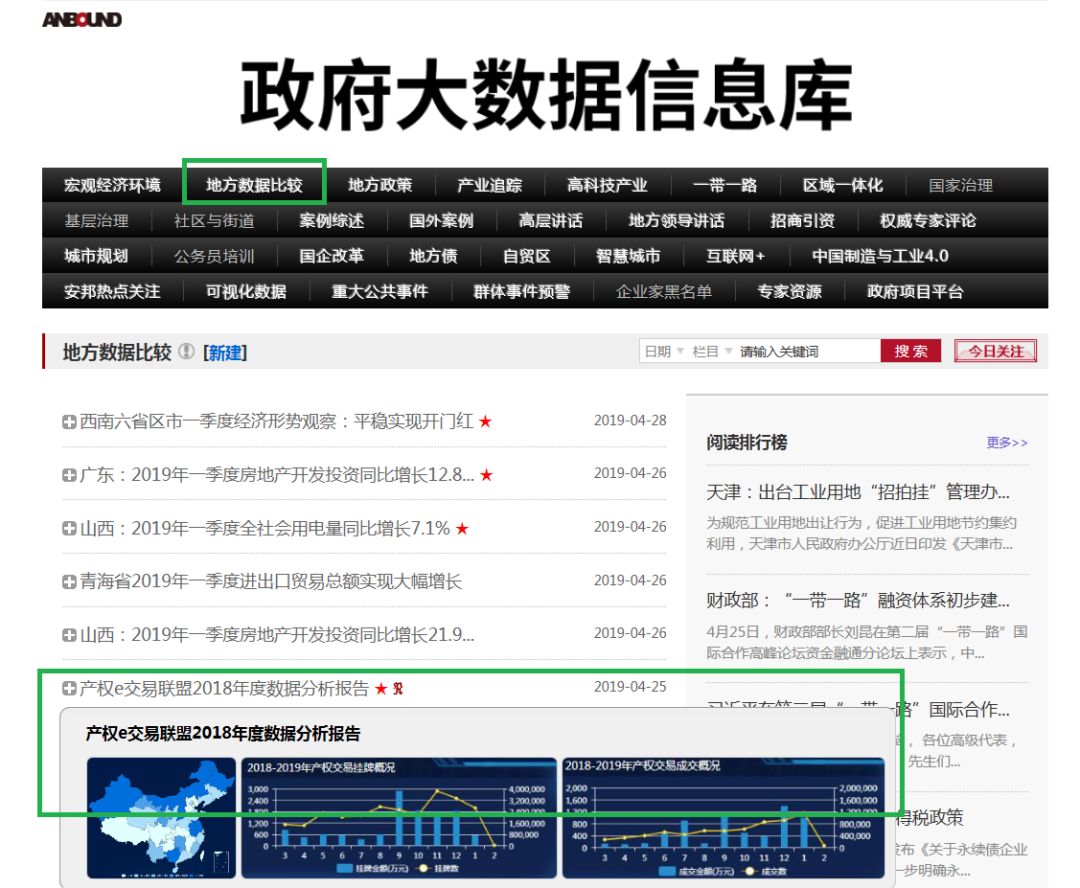Expand plus icon beside 山西 全社会用电量 item
1080x888 pixels.
click(x=69, y=528)
